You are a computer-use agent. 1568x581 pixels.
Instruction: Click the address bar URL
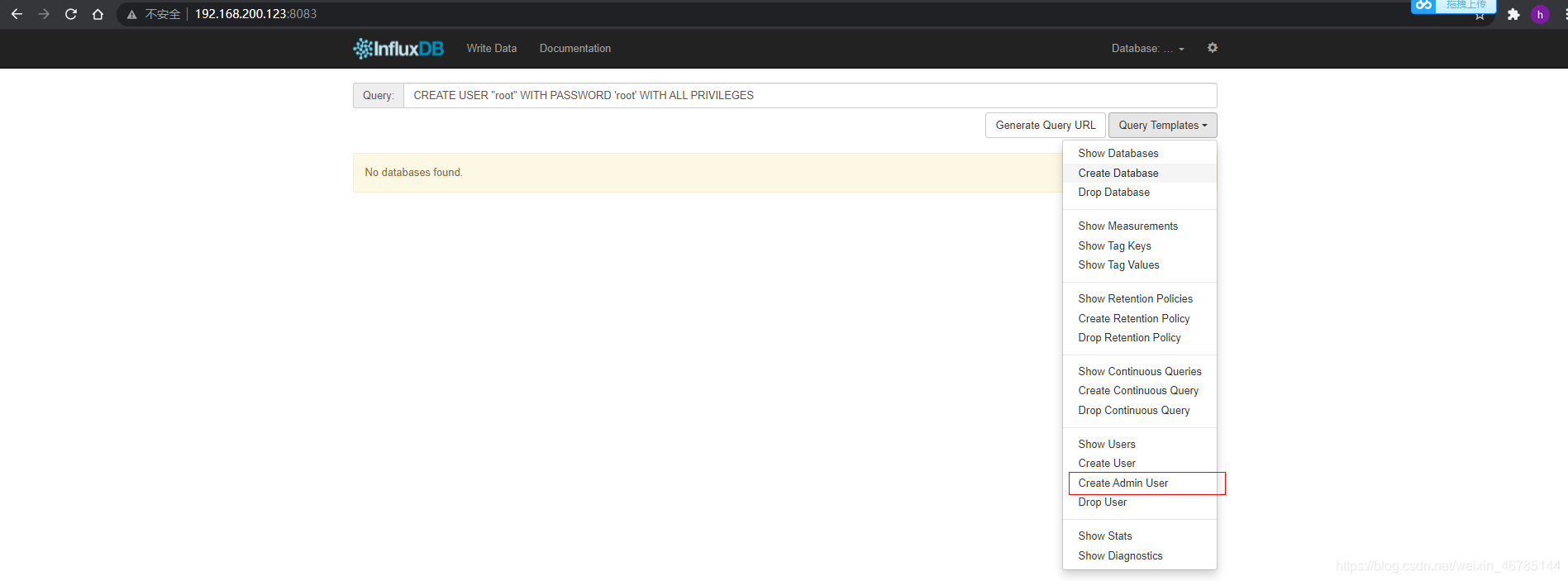pos(255,14)
